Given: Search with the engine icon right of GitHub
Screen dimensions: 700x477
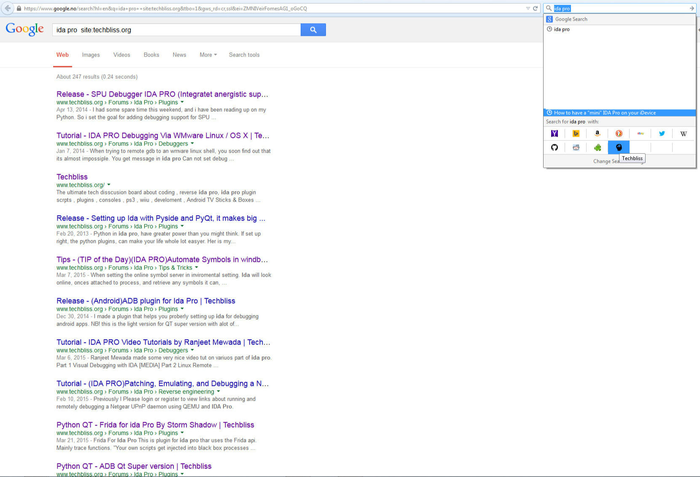Looking at the screenshot, I should [x=576, y=147].
